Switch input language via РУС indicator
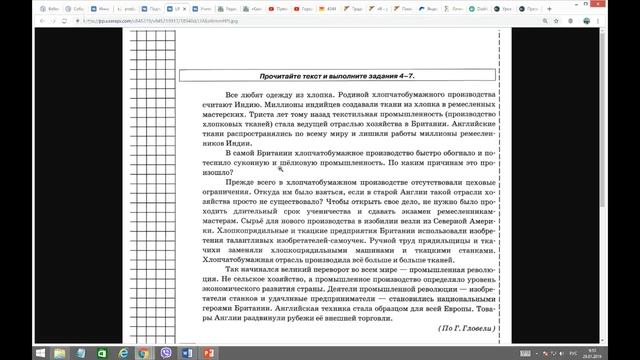640x360 pixels. 573,353
